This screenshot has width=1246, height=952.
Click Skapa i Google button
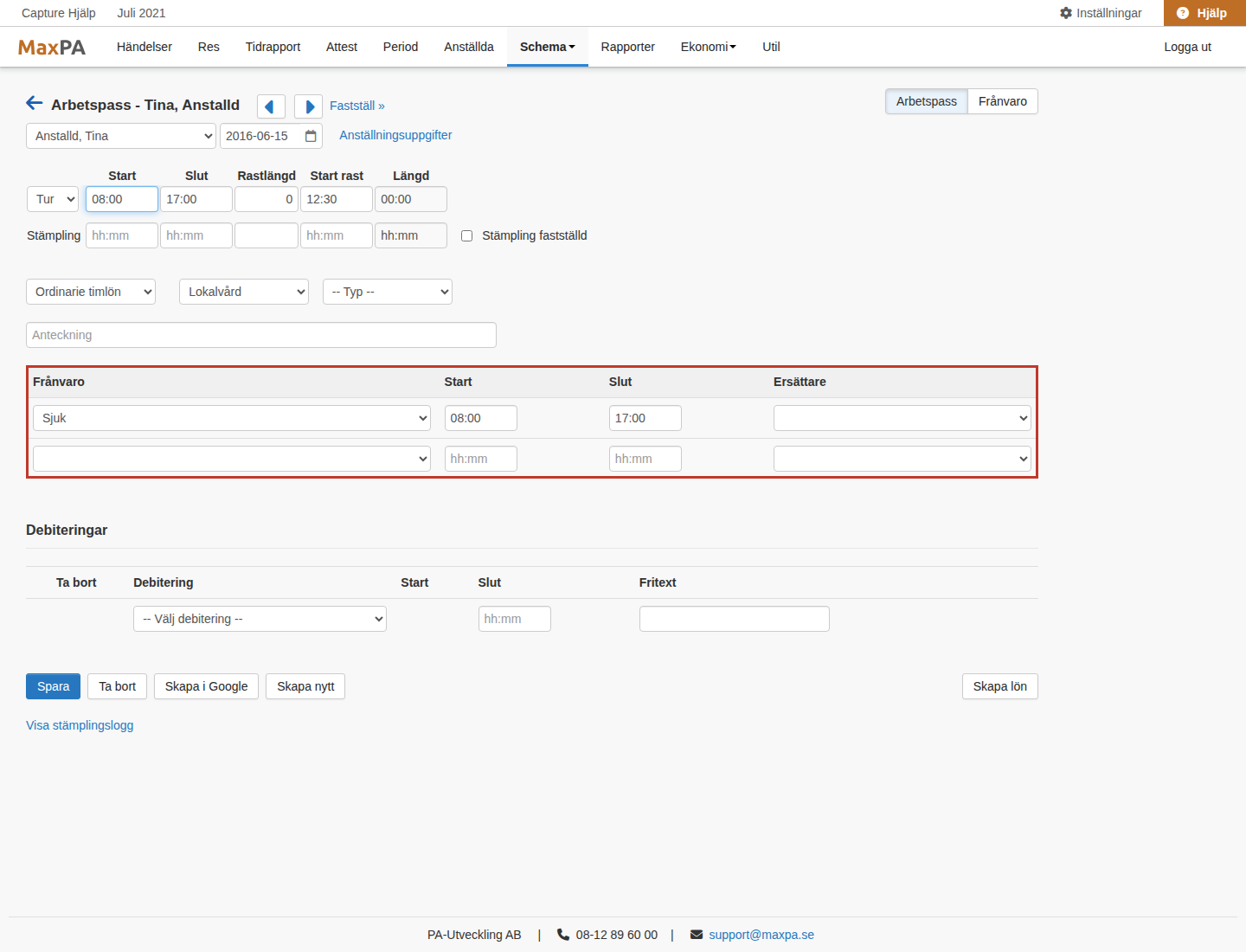(x=206, y=686)
